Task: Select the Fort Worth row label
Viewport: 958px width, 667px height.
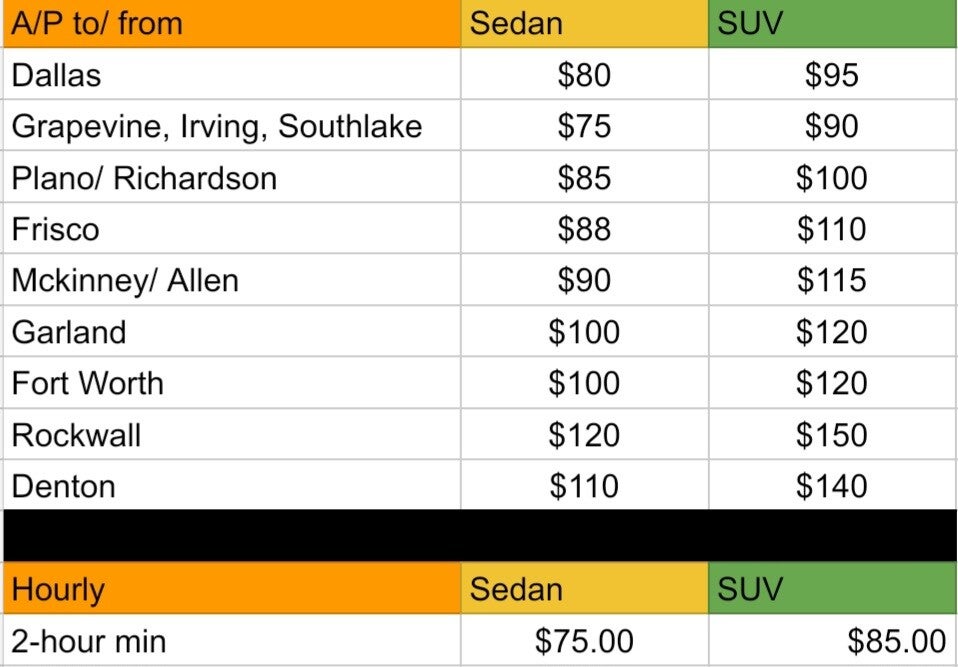Action: 230,384
